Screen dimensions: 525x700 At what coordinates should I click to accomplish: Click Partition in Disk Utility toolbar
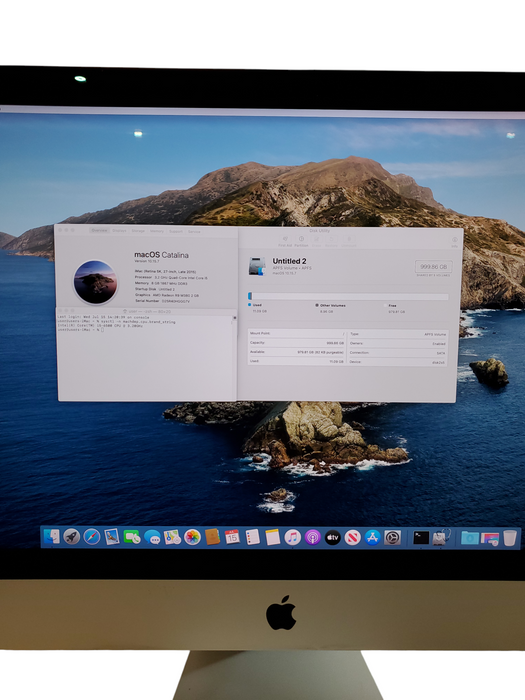point(301,242)
